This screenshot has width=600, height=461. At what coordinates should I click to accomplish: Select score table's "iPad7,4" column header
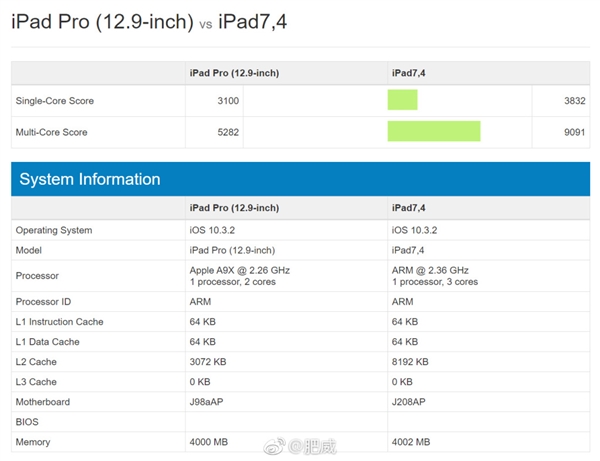pyautogui.click(x=408, y=73)
